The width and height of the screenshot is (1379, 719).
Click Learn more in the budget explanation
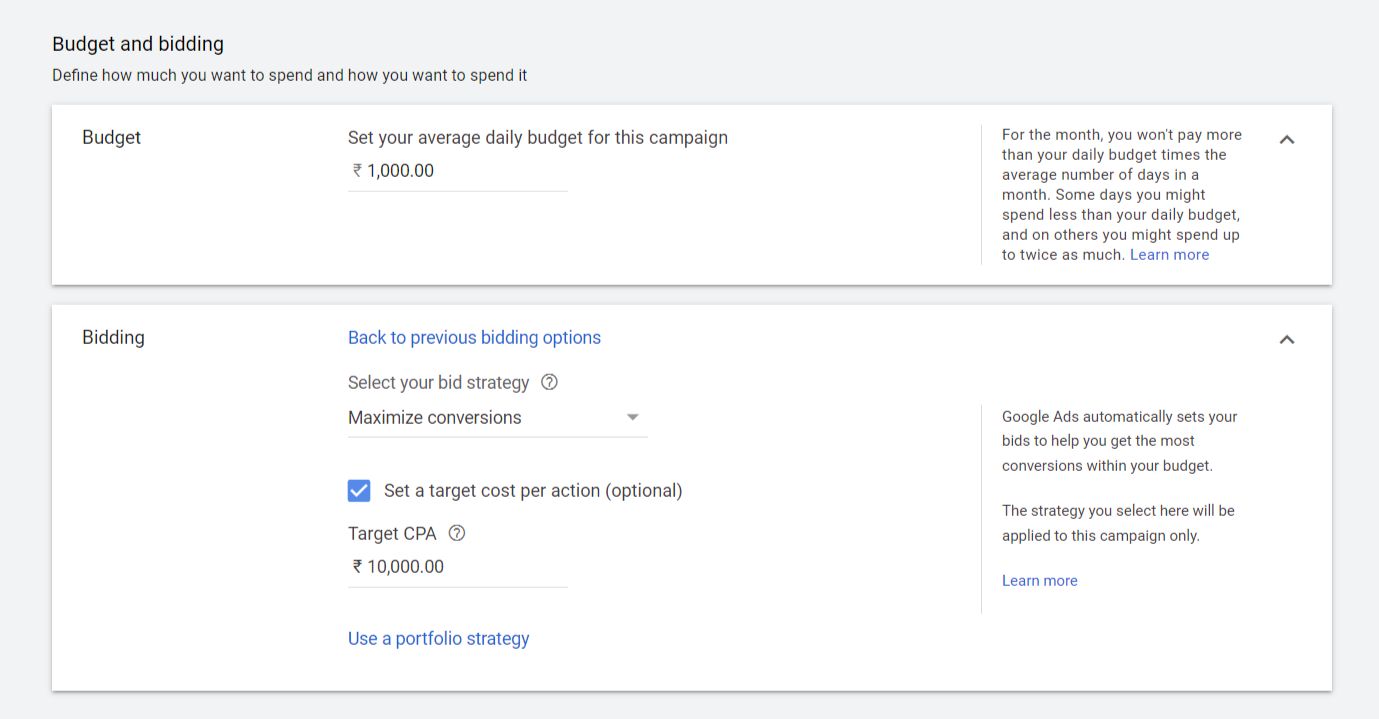pyautogui.click(x=1169, y=254)
